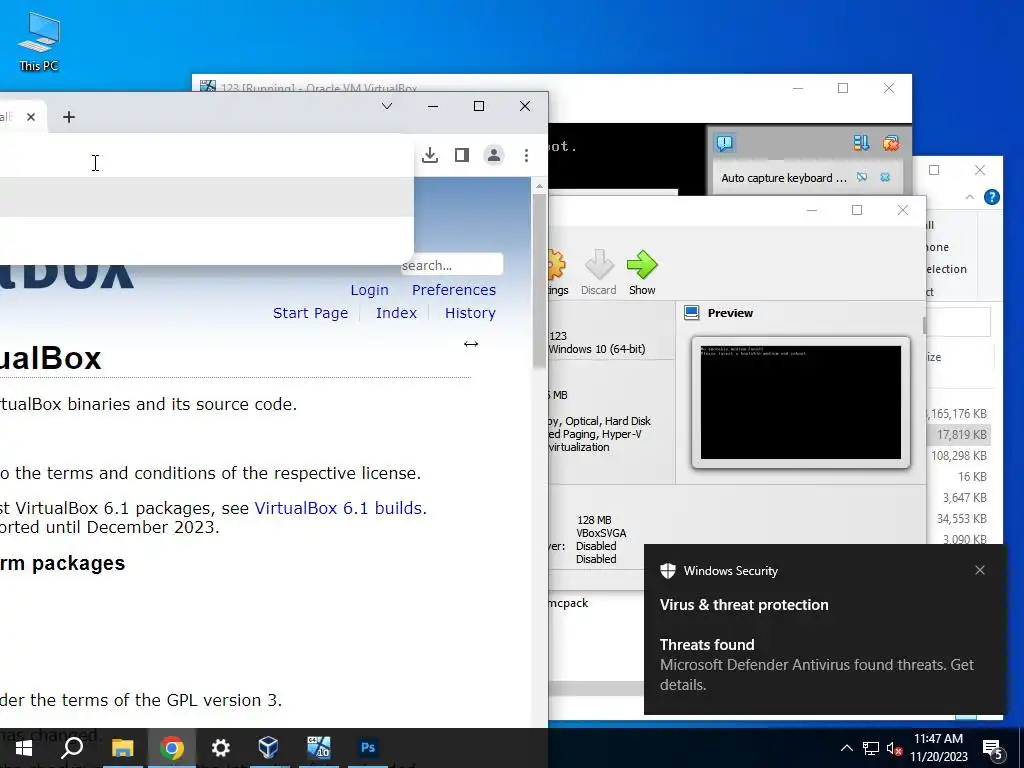Image resolution: width=1024 pixels, height=768 pixels.
Task: Follow the VirtualBox 6.1 builds link
Action: pos(340,508)
